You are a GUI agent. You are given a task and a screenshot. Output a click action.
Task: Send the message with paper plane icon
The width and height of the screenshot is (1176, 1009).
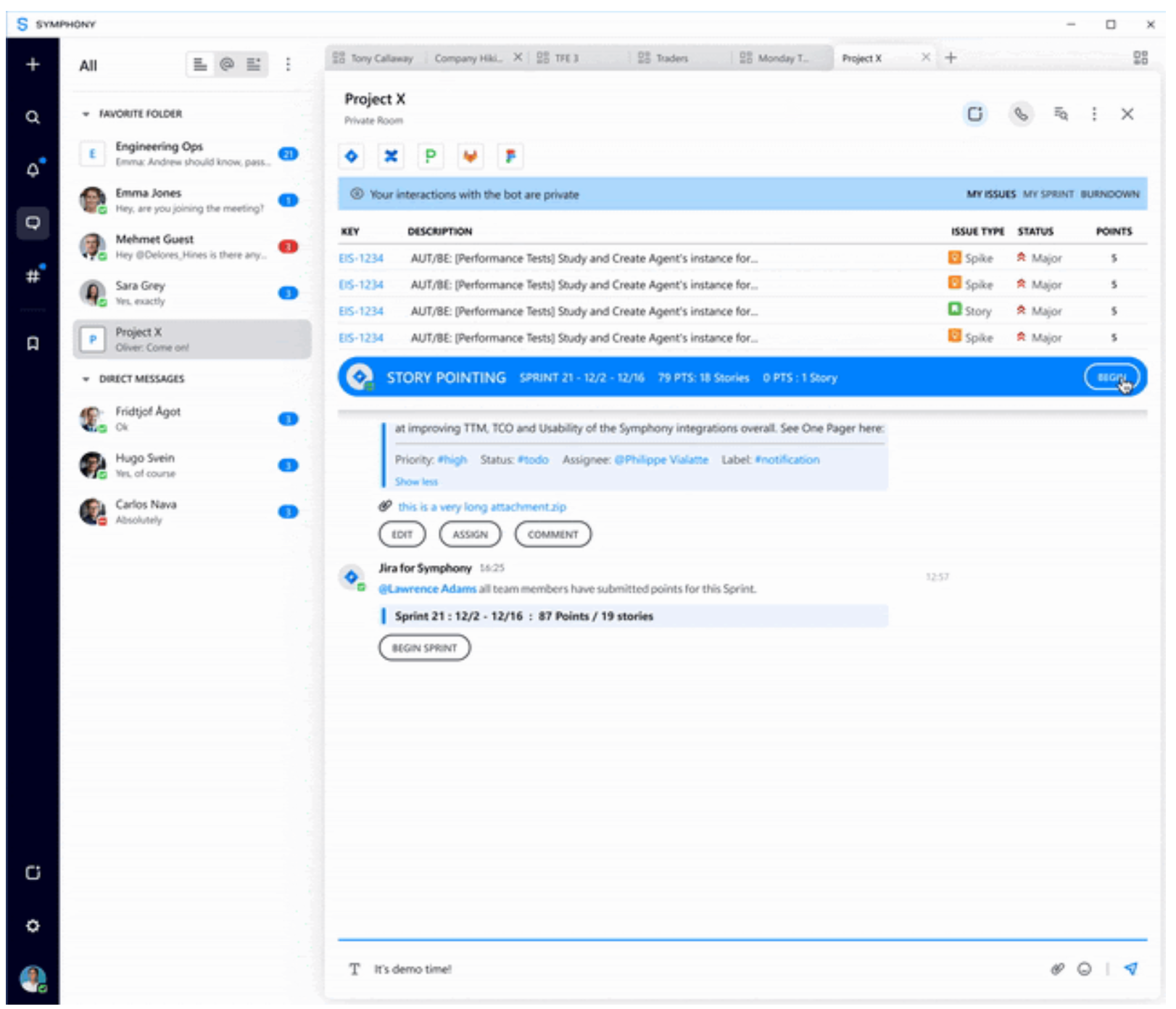(1132, 969)
